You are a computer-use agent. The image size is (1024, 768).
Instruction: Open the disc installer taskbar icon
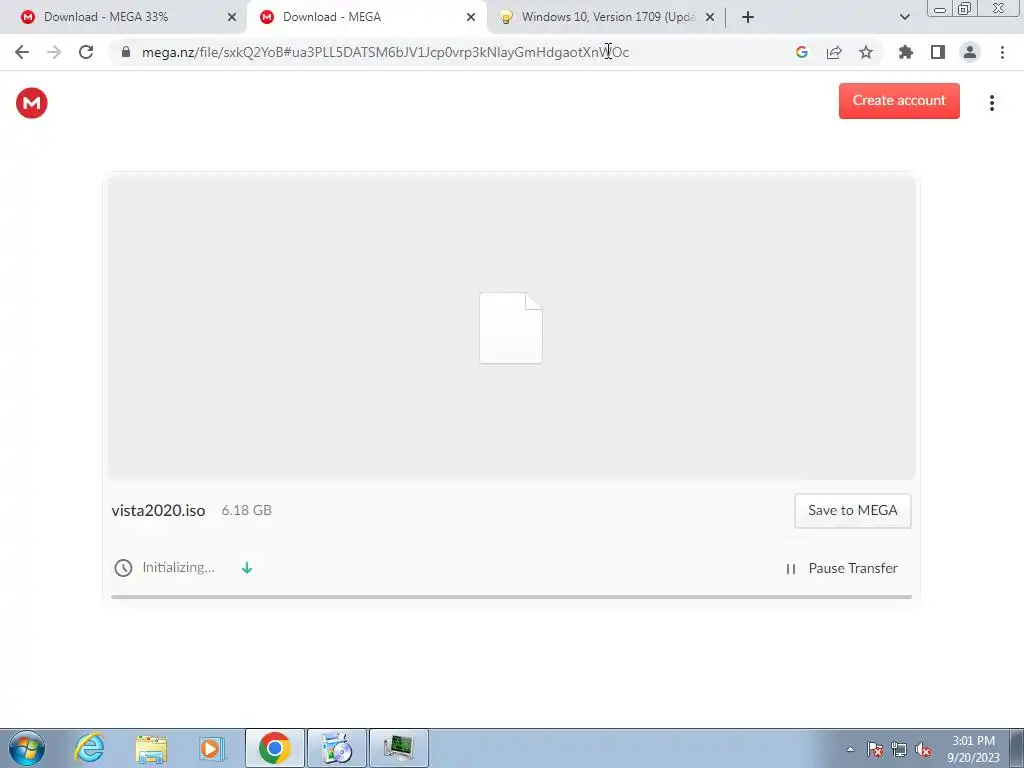click(337, 748)
